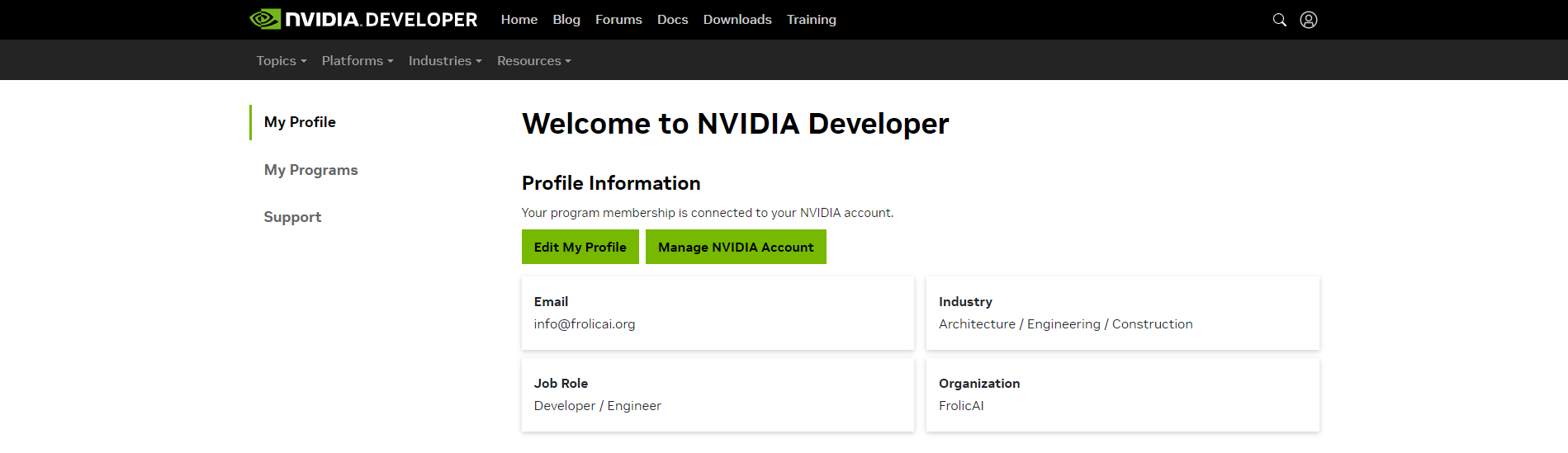This screenshot has height=453, width=1568.
Task: Go to the Downloads page
Action: (x=737, y=20)
